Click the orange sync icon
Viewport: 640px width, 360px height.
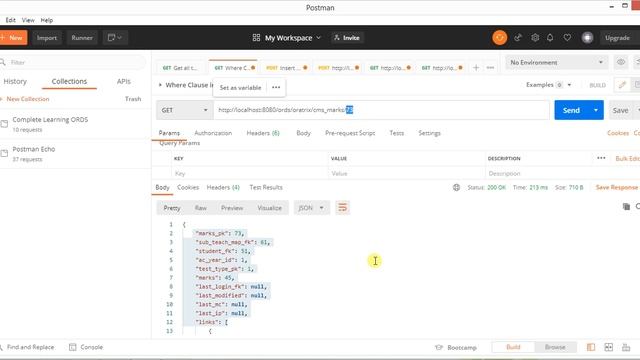point(500,38)
